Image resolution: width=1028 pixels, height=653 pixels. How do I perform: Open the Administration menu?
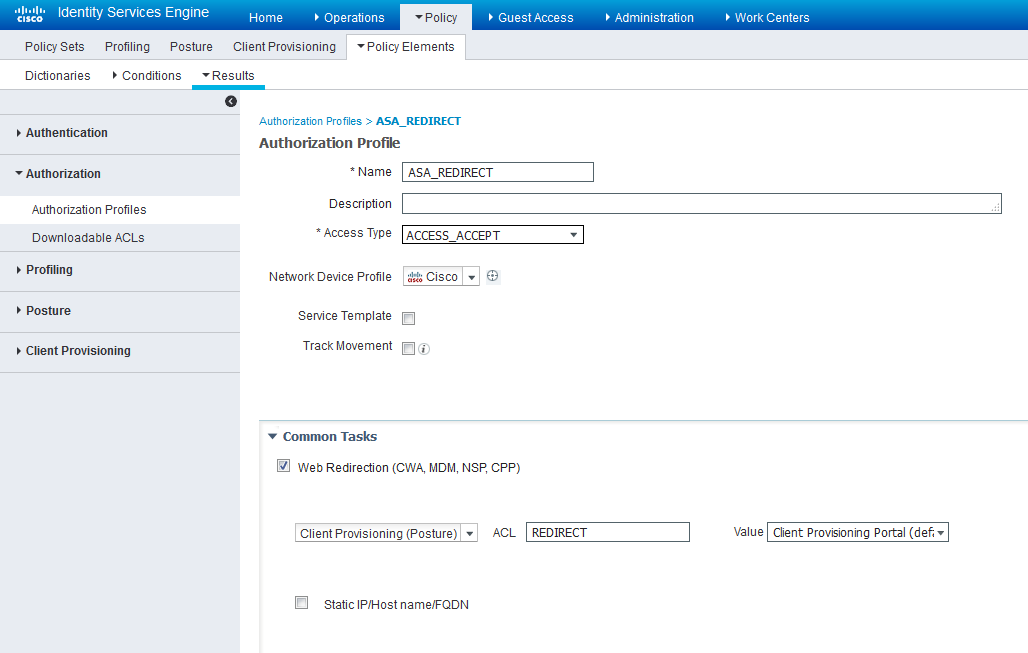click(x=650, y=18)
